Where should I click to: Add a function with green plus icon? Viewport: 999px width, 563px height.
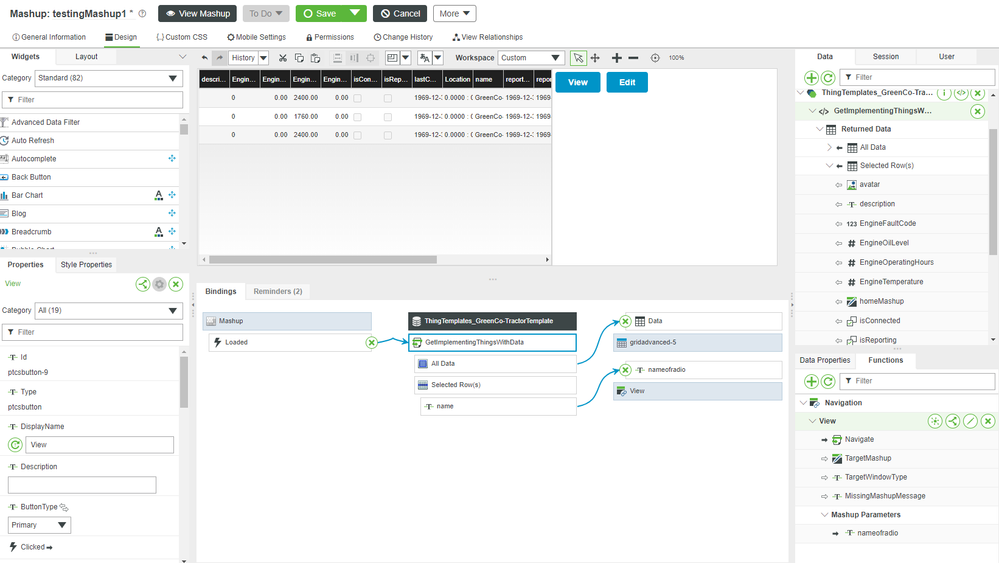point(811,381)
